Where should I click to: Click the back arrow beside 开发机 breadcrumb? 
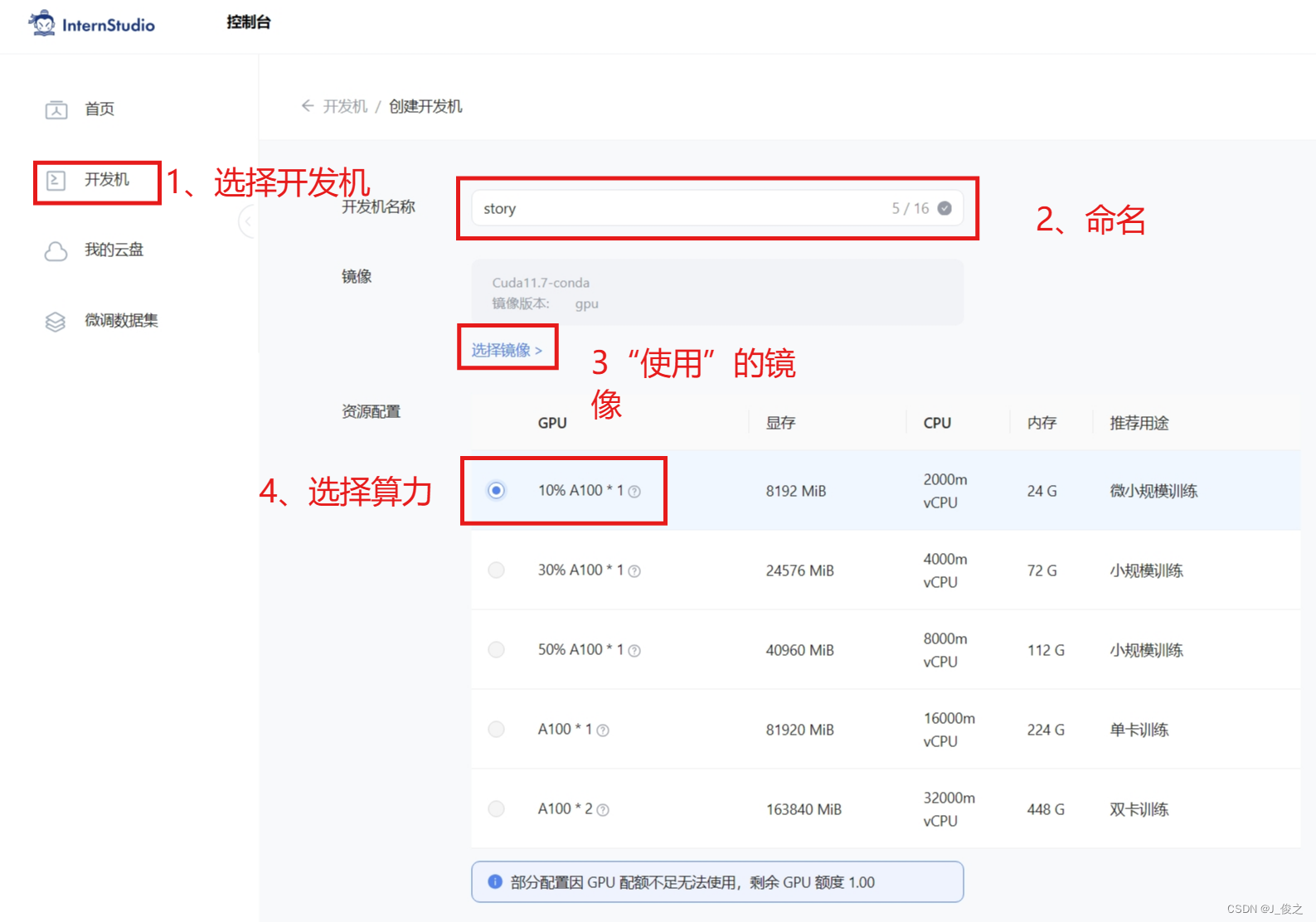(308, 106)
